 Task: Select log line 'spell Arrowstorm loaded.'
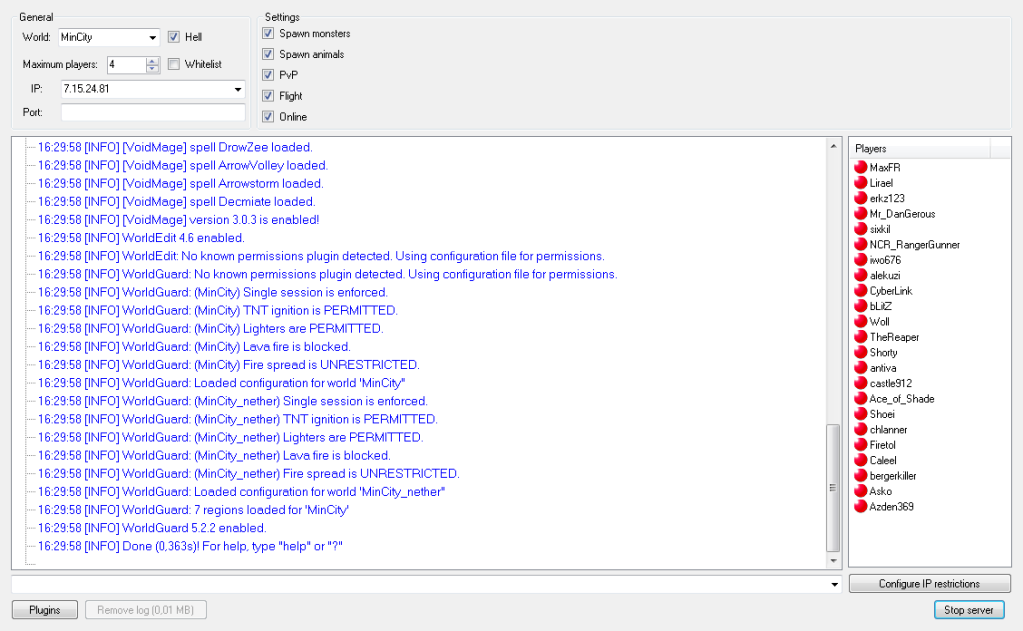pos(180,184)
